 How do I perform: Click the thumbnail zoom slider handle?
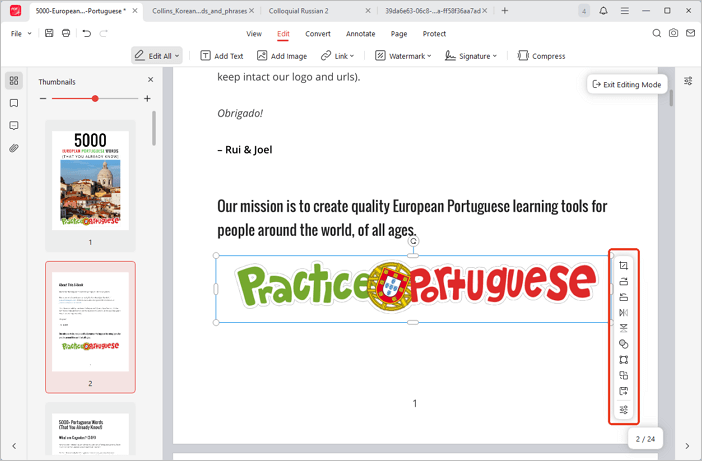click(x=95, y=99)
